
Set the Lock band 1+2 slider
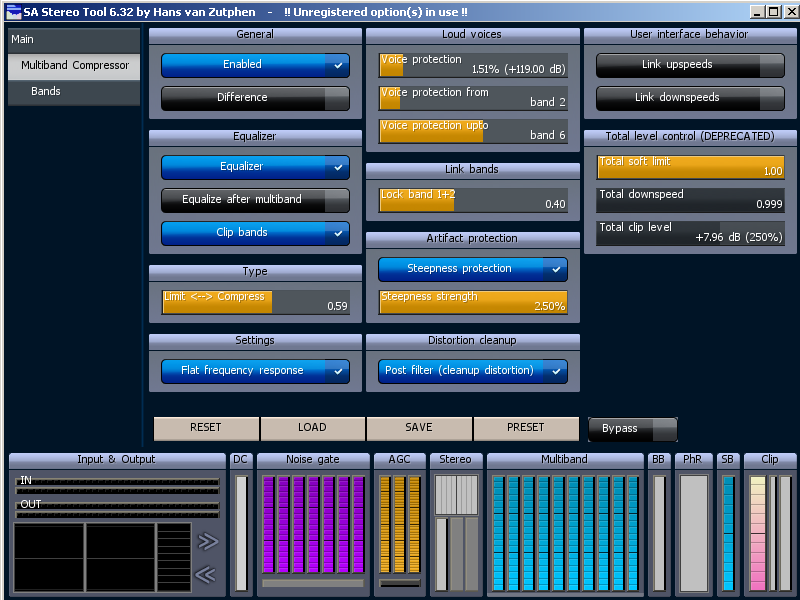(473, 200)
